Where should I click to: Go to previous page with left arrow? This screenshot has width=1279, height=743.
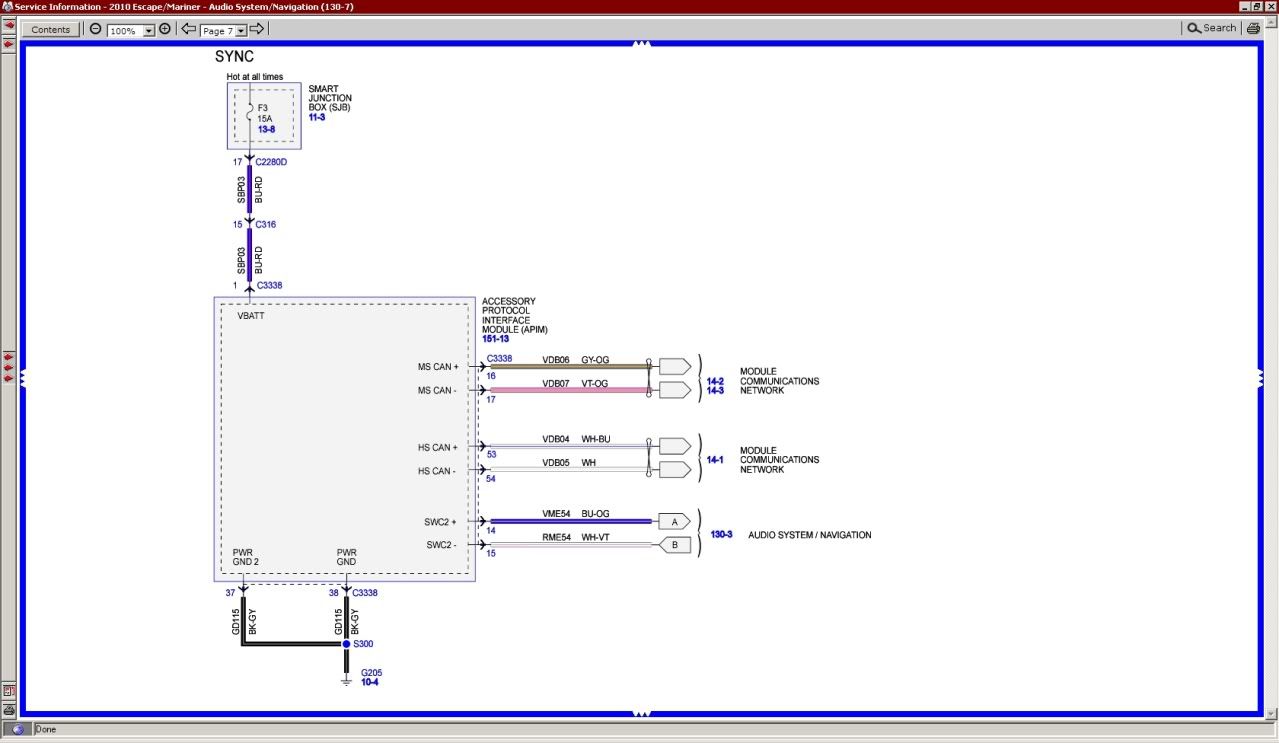point(188,29)
